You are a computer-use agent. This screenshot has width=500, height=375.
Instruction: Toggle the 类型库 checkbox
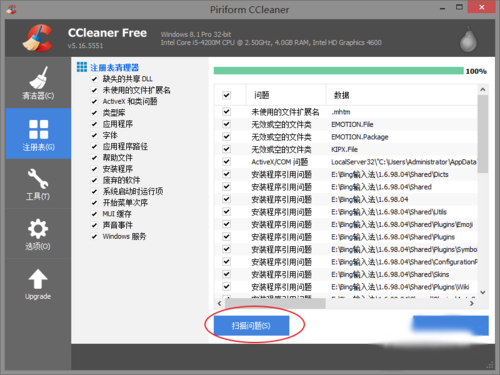(x=94, y=113)
